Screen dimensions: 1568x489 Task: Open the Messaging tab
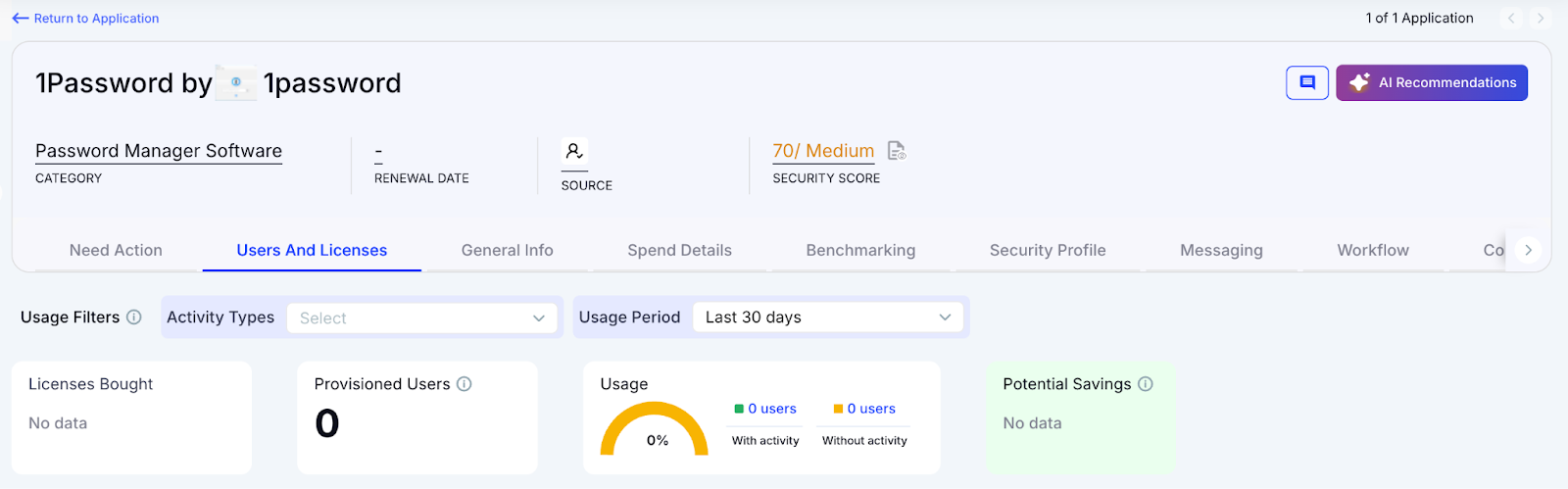point(1221,251)
